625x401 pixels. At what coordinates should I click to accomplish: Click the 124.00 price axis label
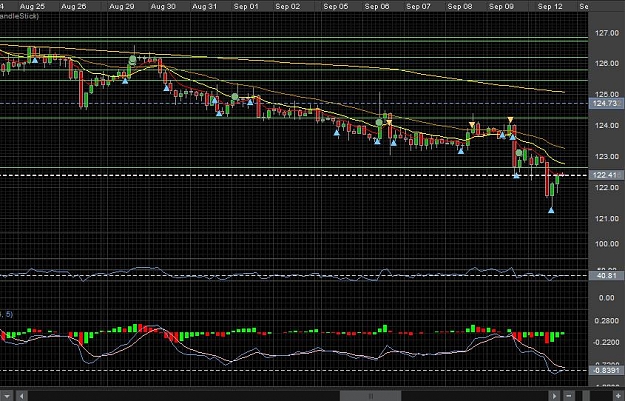607,126
